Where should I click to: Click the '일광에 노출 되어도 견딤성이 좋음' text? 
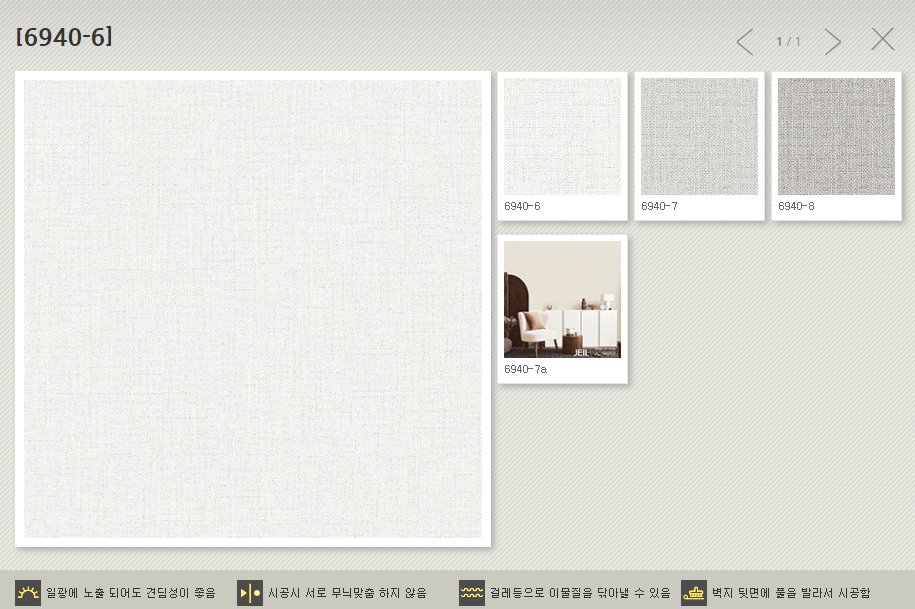click(131, 593)
